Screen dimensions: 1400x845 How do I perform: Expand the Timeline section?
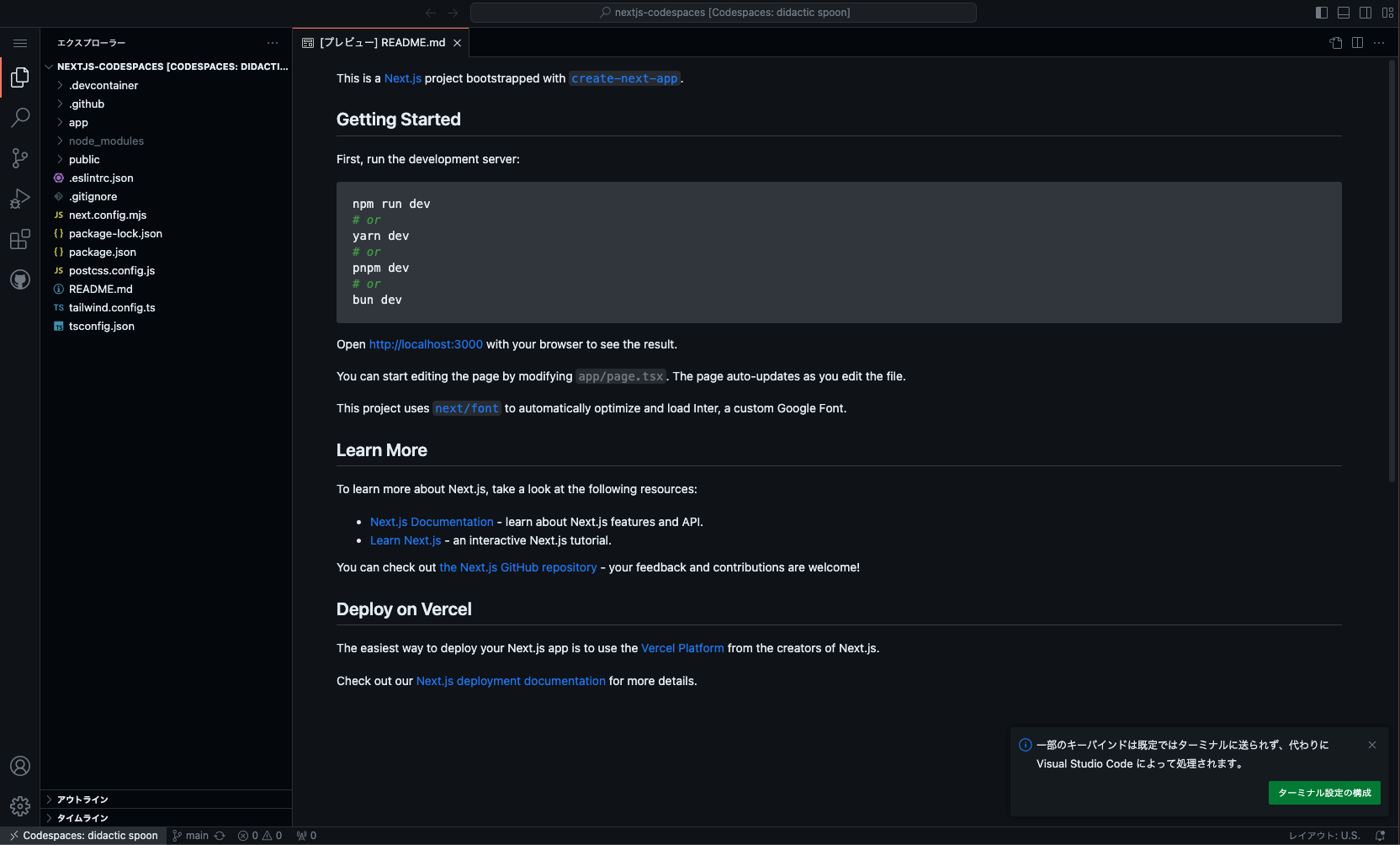point(167,818)
